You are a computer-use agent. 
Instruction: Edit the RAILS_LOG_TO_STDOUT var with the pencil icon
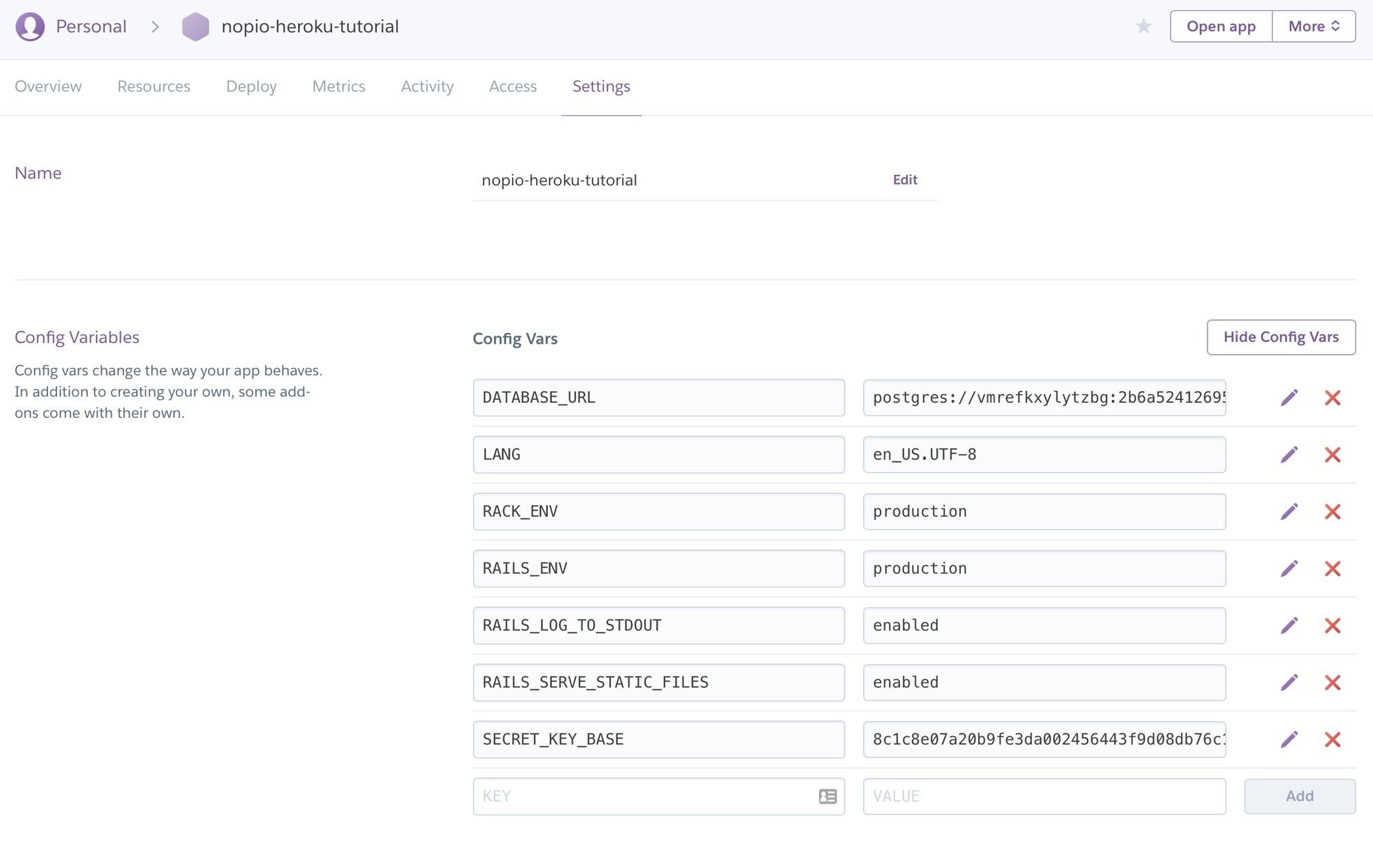[1289, 625]
